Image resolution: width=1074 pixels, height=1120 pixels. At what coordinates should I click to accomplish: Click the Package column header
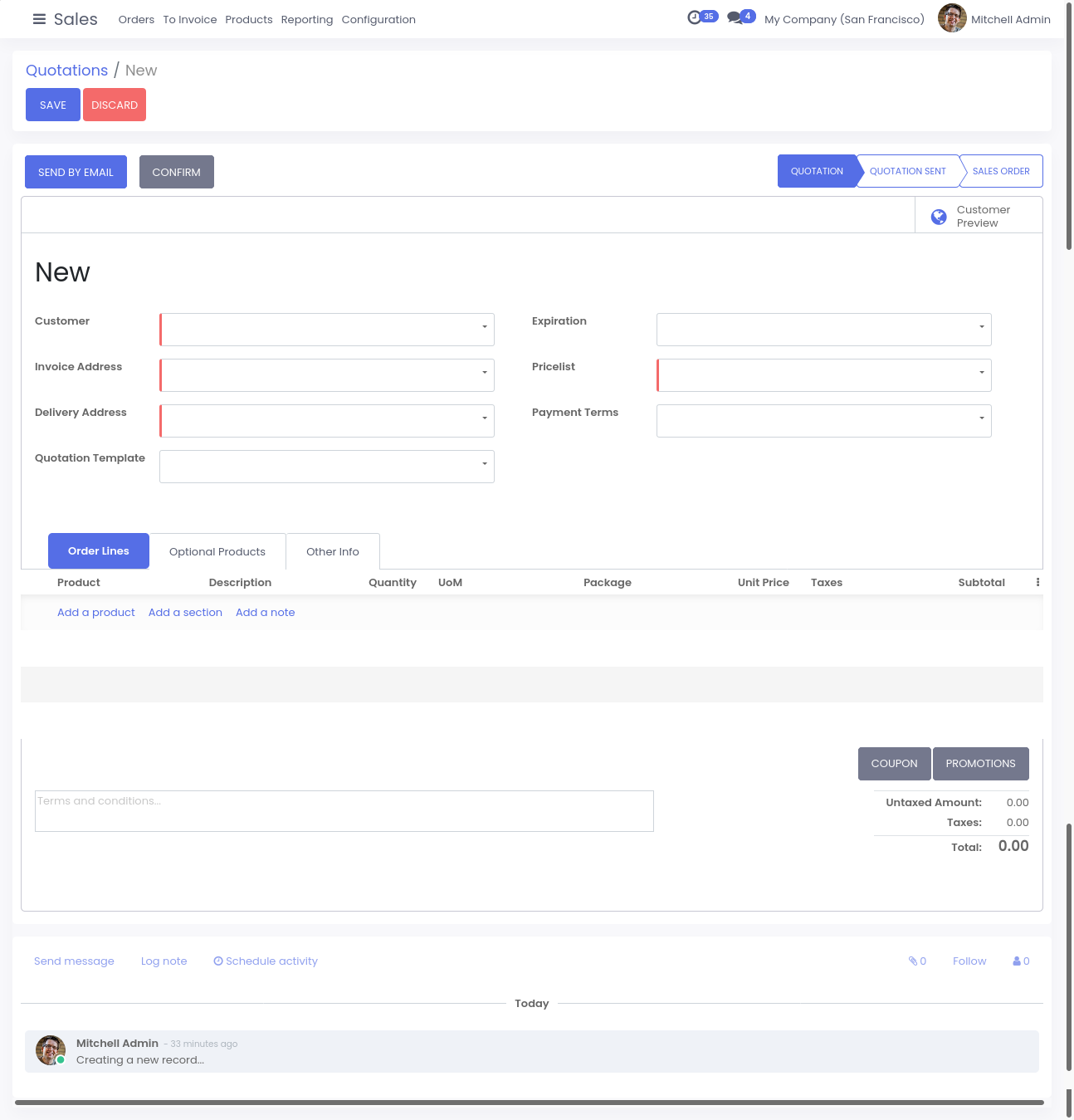click(608, 582)
